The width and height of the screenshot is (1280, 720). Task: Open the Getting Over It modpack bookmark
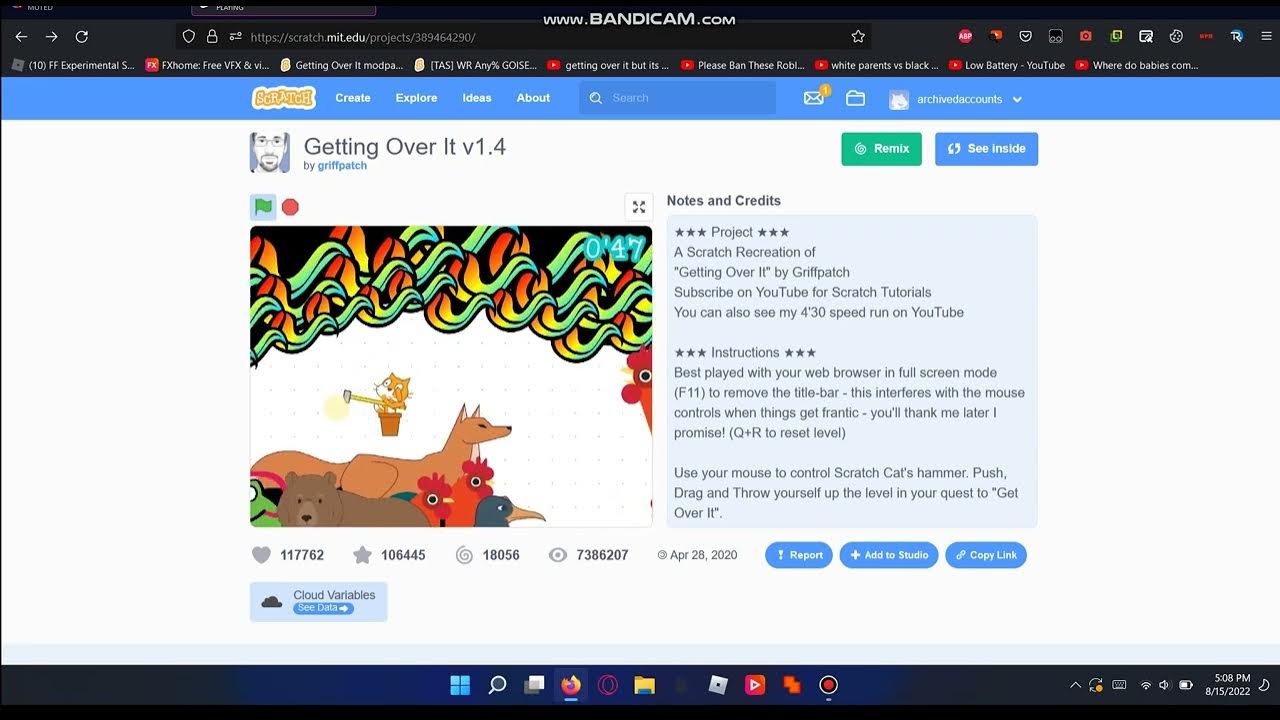[342, 65]
